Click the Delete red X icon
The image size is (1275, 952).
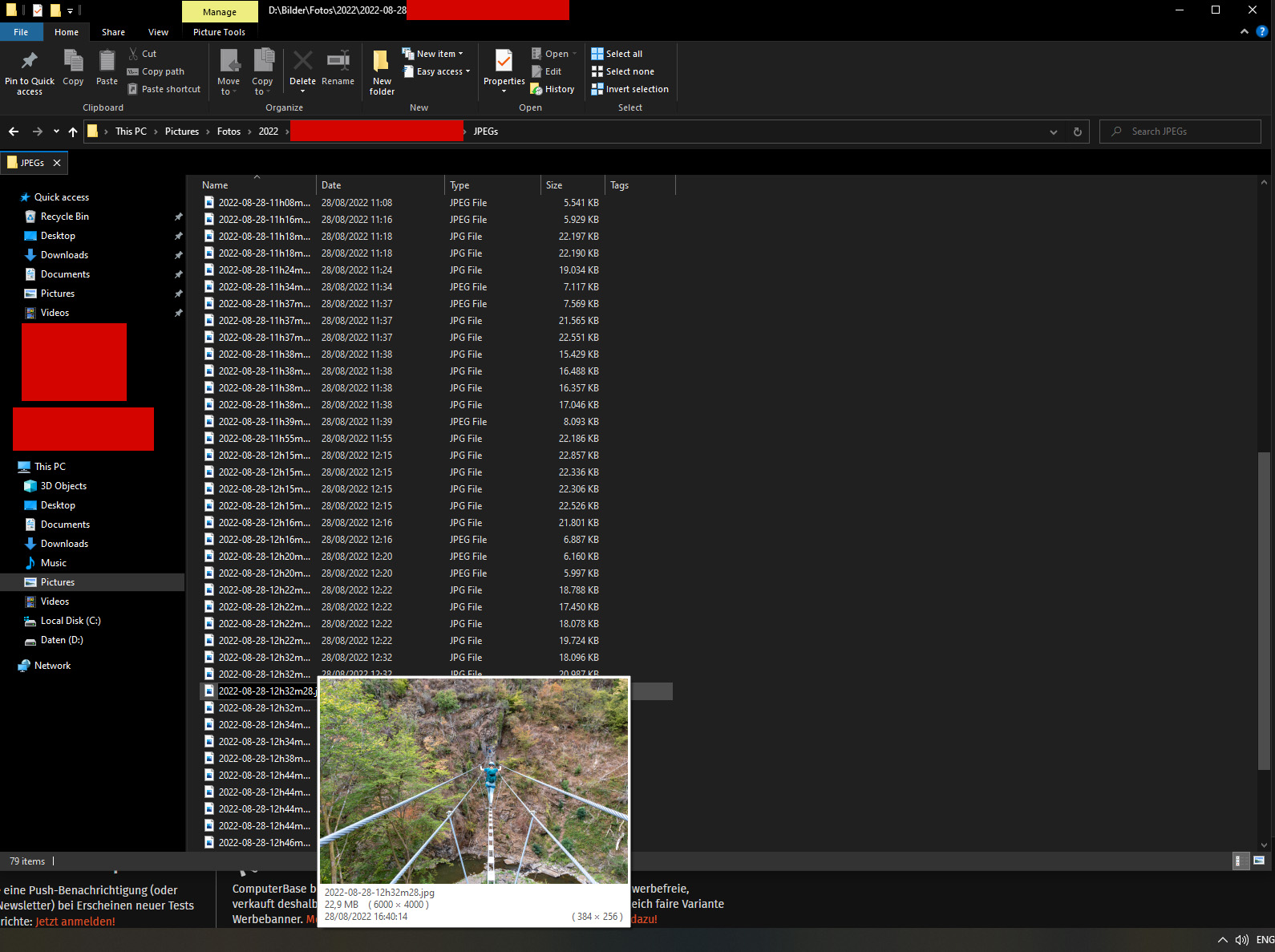coord(302,61)
